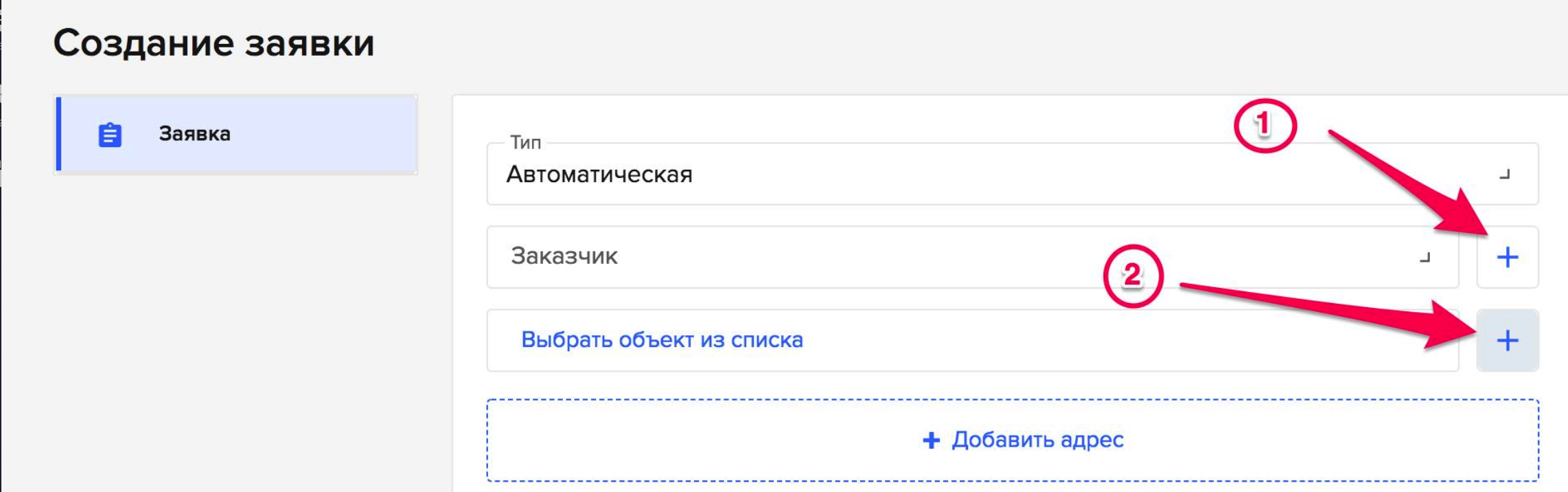Click the red arrow pointing to customer plus
This screenshot has height=492, width=1568.
(1407, 183)
